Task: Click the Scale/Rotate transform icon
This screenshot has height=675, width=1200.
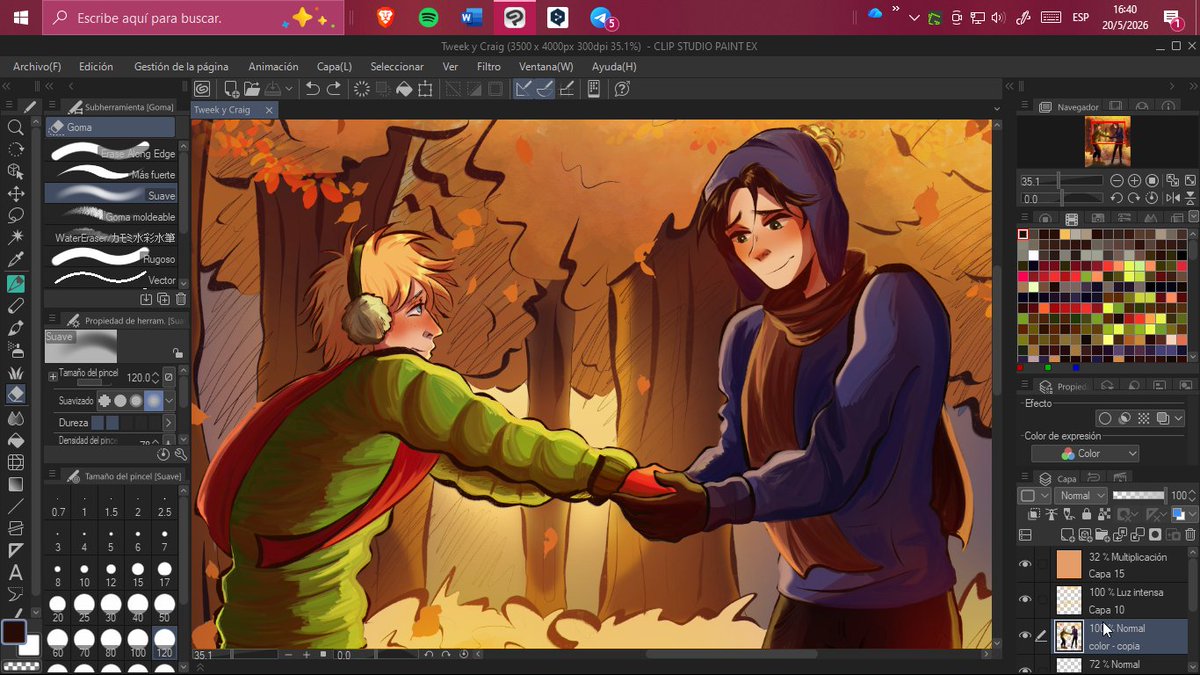Action: [x=425, y=89]
